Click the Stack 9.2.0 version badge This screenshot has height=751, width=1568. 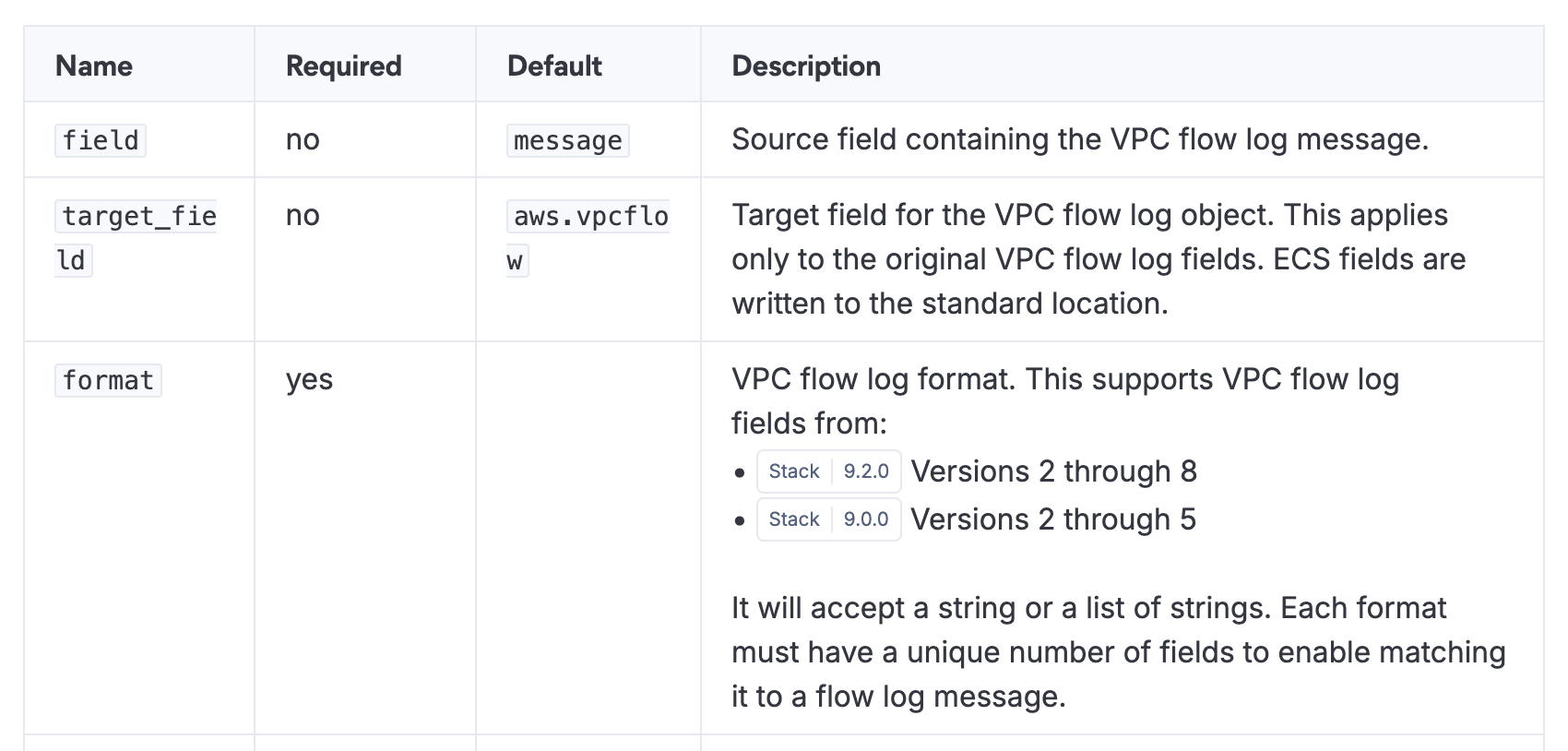(828, 471)
